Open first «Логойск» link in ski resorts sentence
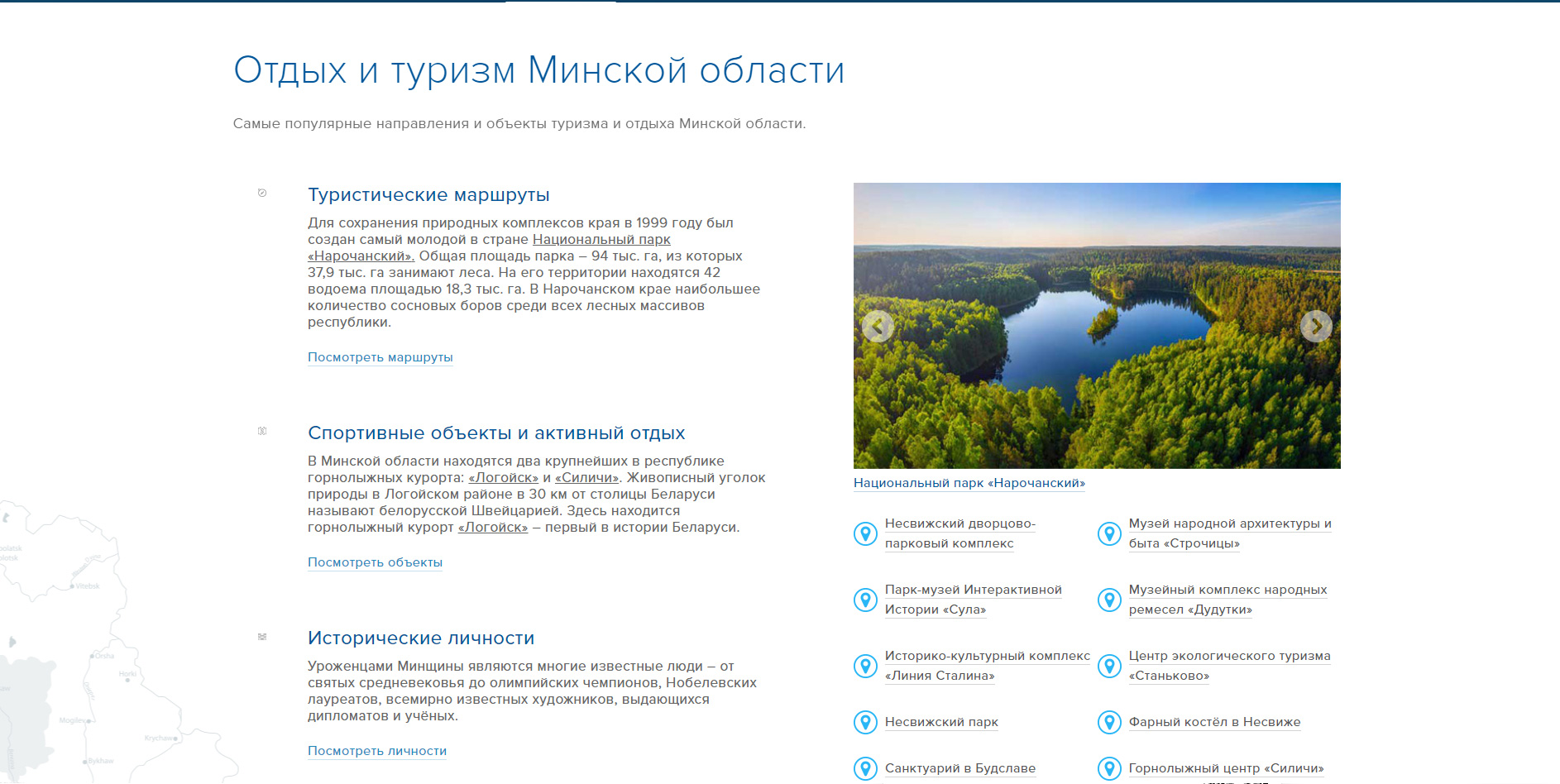This screenshot has height=784, width=1560. 503,477
